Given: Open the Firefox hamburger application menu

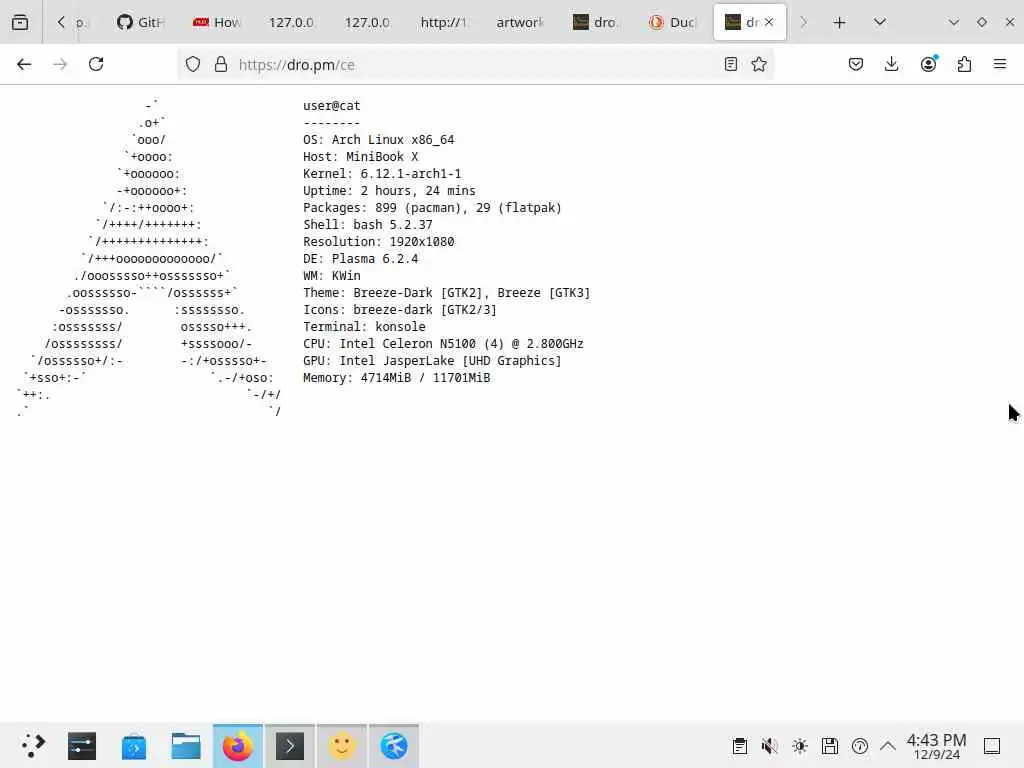Looking at the screenshot, I should point(1000,64).
